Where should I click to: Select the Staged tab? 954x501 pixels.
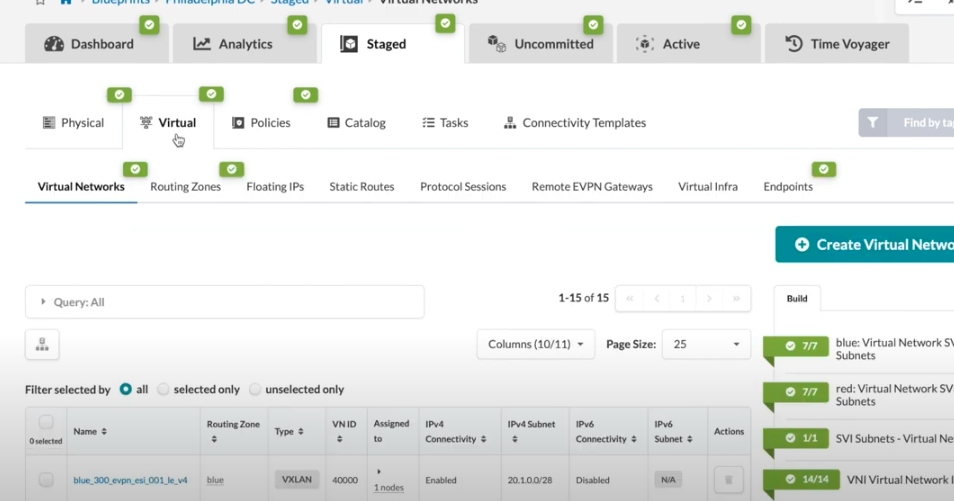click(x=392, y=44)
